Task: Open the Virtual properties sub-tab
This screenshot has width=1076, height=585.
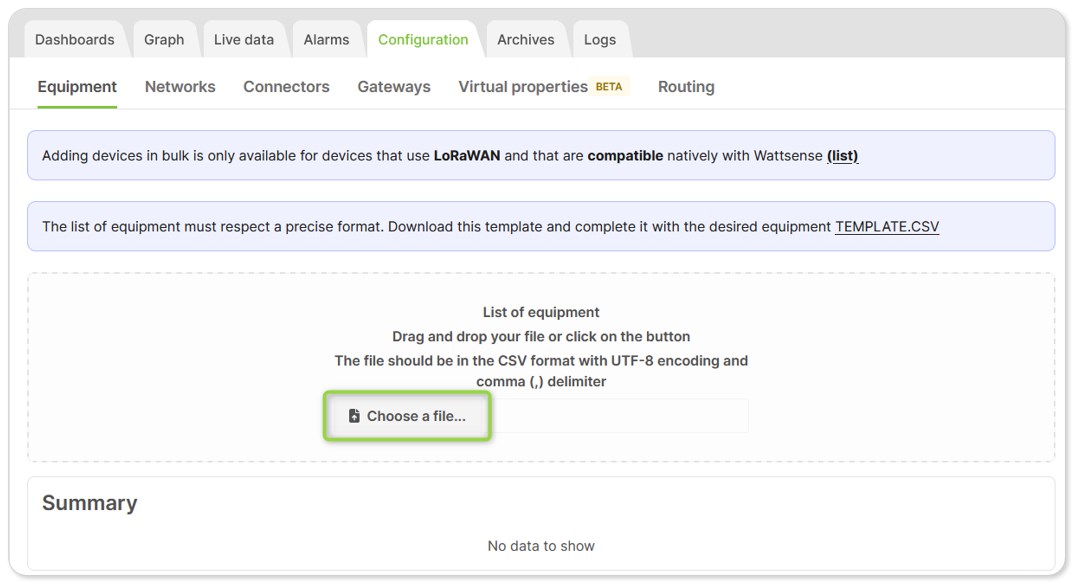Action: tap(523, 87)
